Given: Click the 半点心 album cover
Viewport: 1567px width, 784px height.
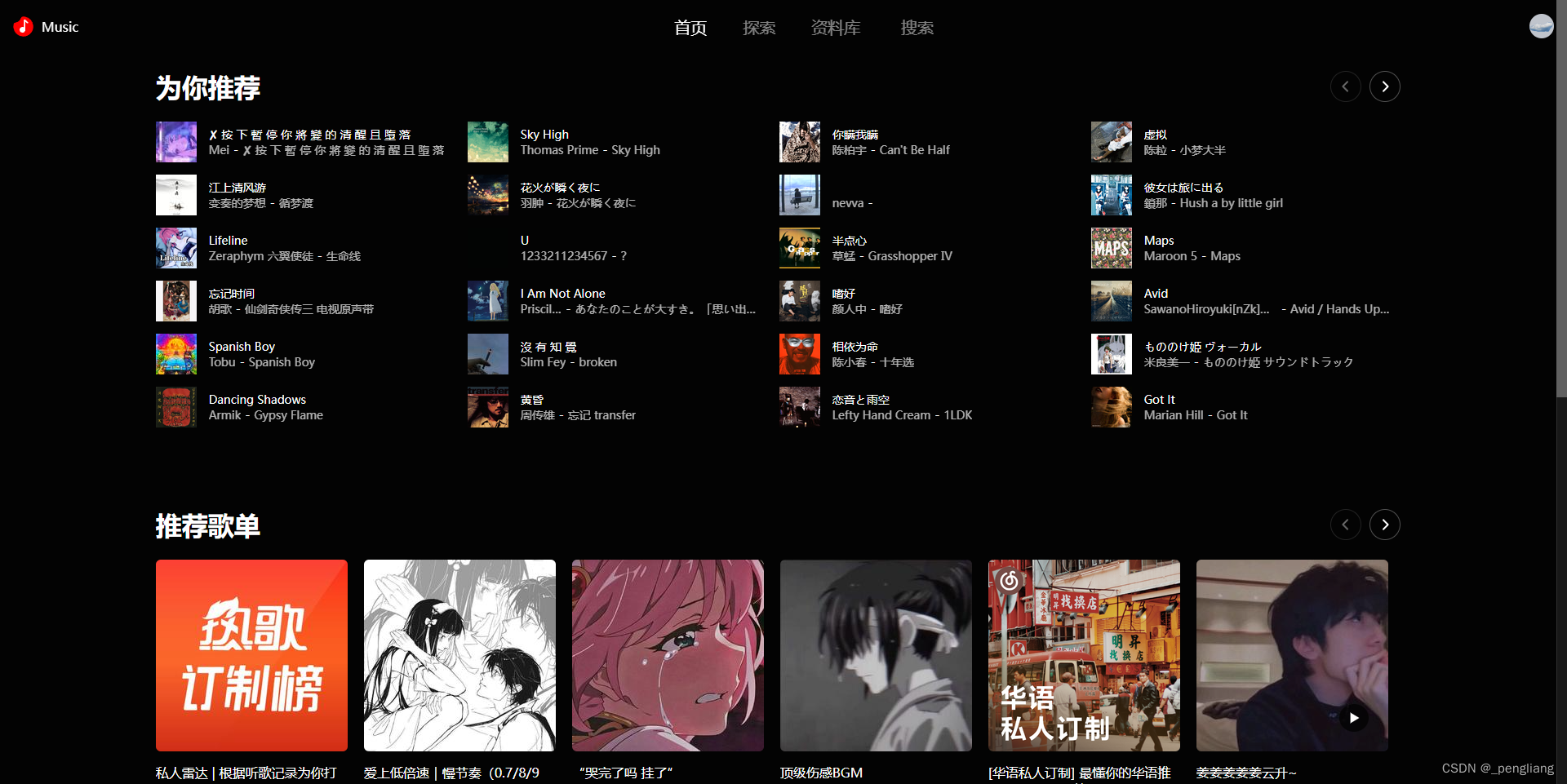Looking at the screenshot, I should 800,248.
